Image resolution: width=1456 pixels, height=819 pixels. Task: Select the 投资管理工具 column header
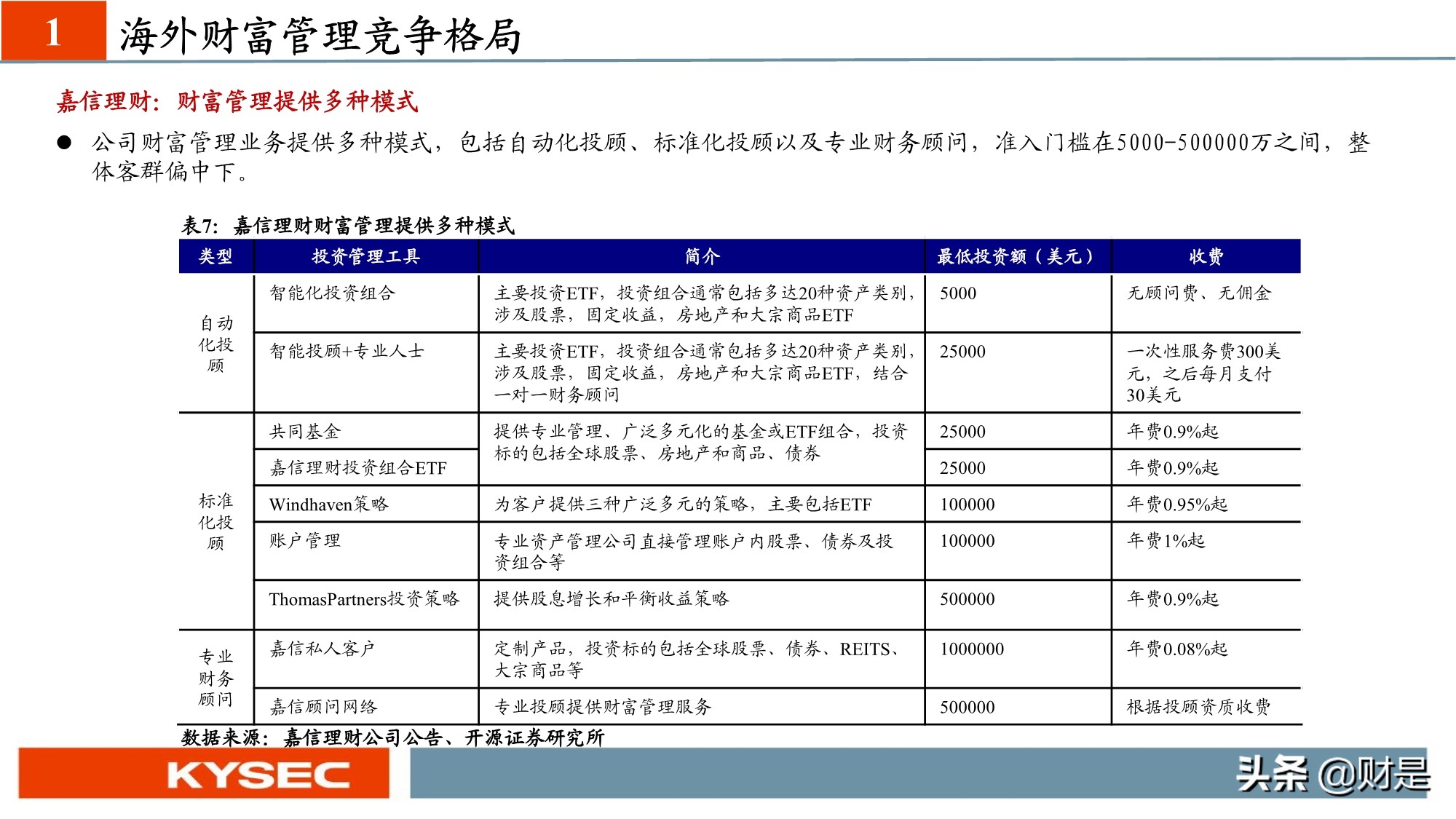(365, 256)
